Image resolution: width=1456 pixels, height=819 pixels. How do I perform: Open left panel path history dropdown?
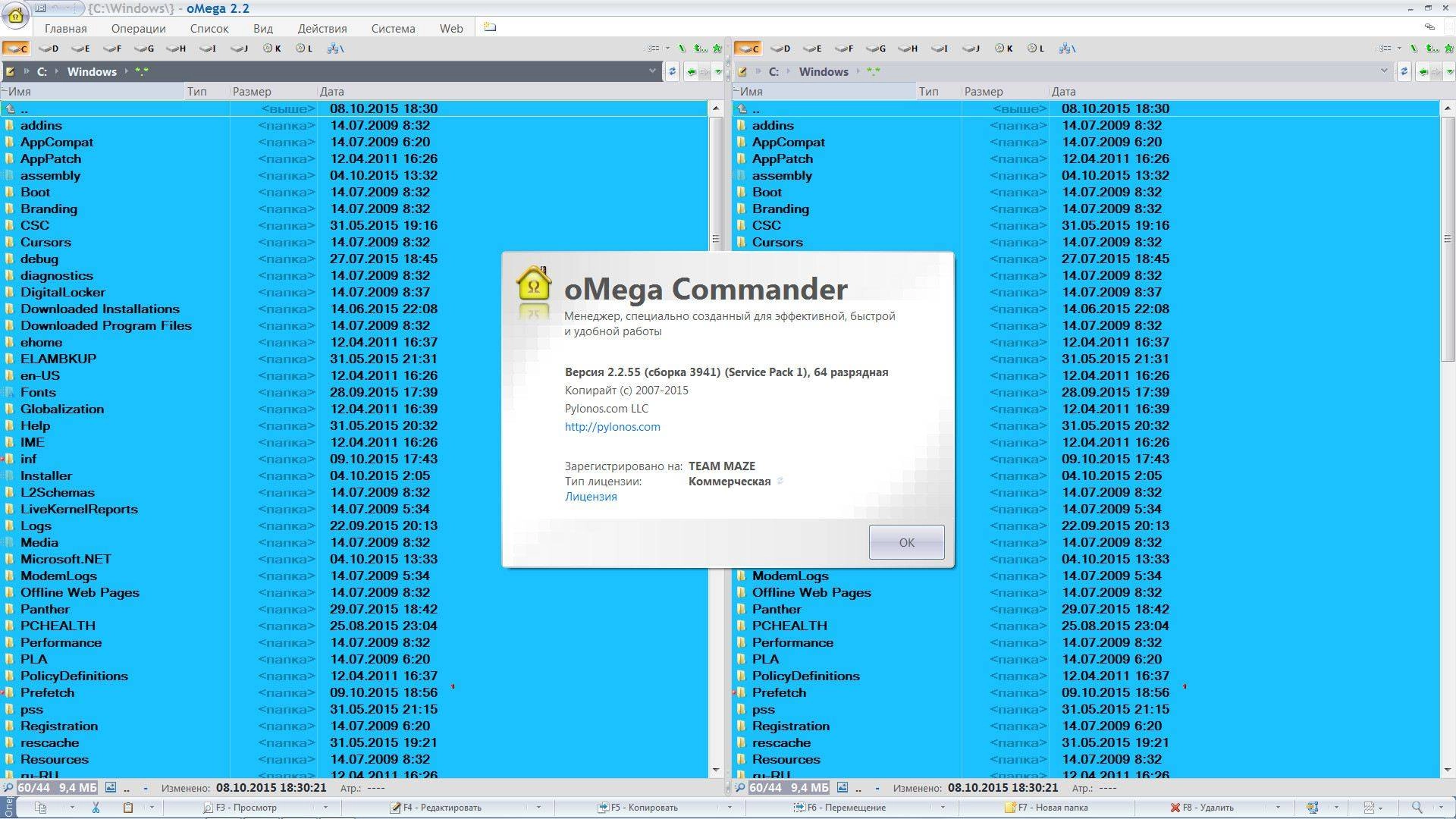coord(652,71)
